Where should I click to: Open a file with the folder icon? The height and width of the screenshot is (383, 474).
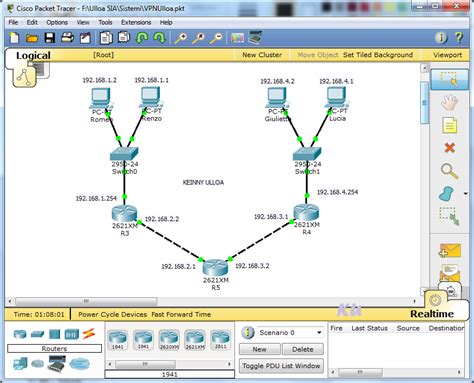click(x=32, y=38)
